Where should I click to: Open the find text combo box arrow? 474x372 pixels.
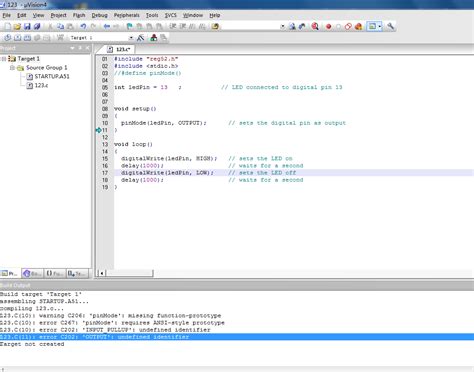pos(282,26)
